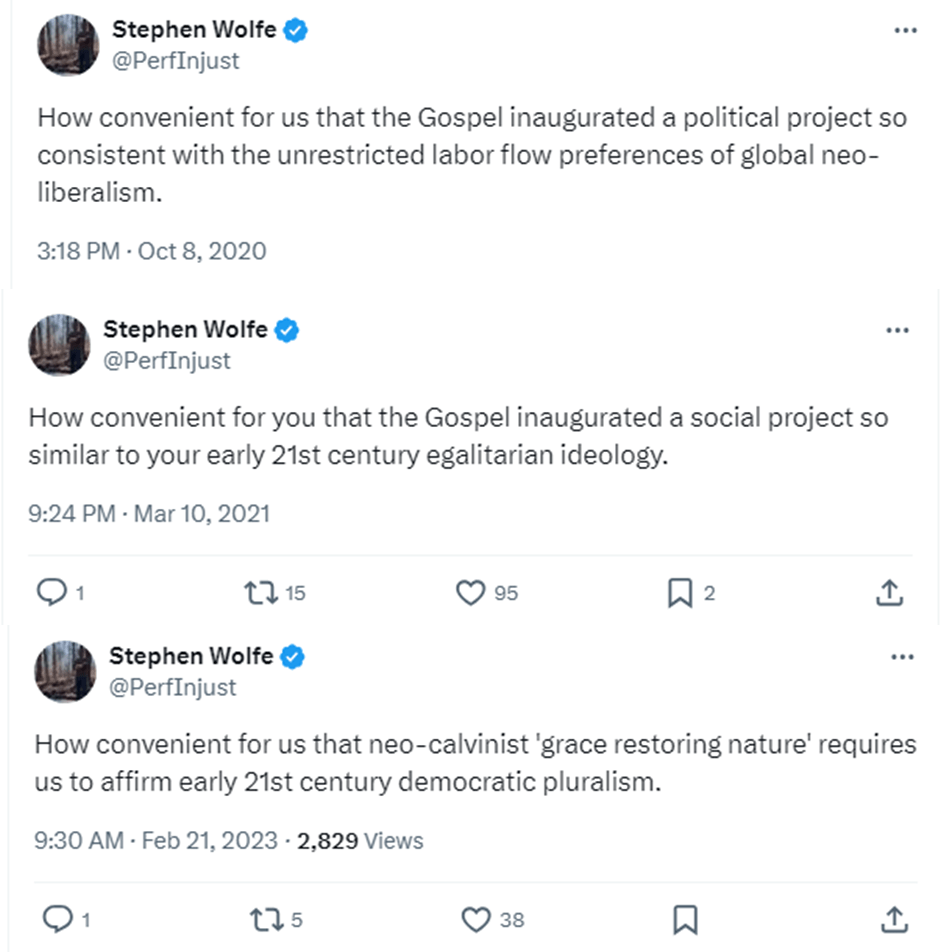Like the egalitarian ideology tweet

470,593
